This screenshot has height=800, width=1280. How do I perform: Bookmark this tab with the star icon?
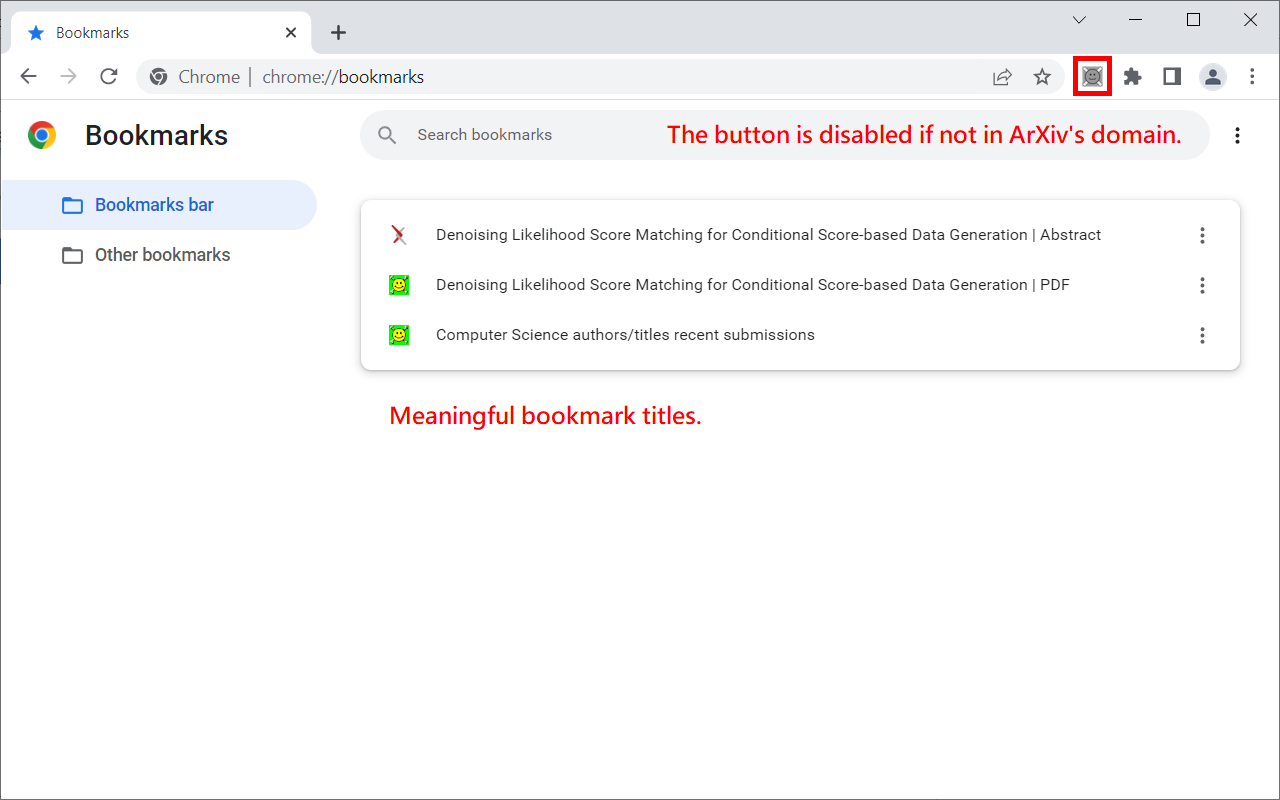(x=1042, y=77)
